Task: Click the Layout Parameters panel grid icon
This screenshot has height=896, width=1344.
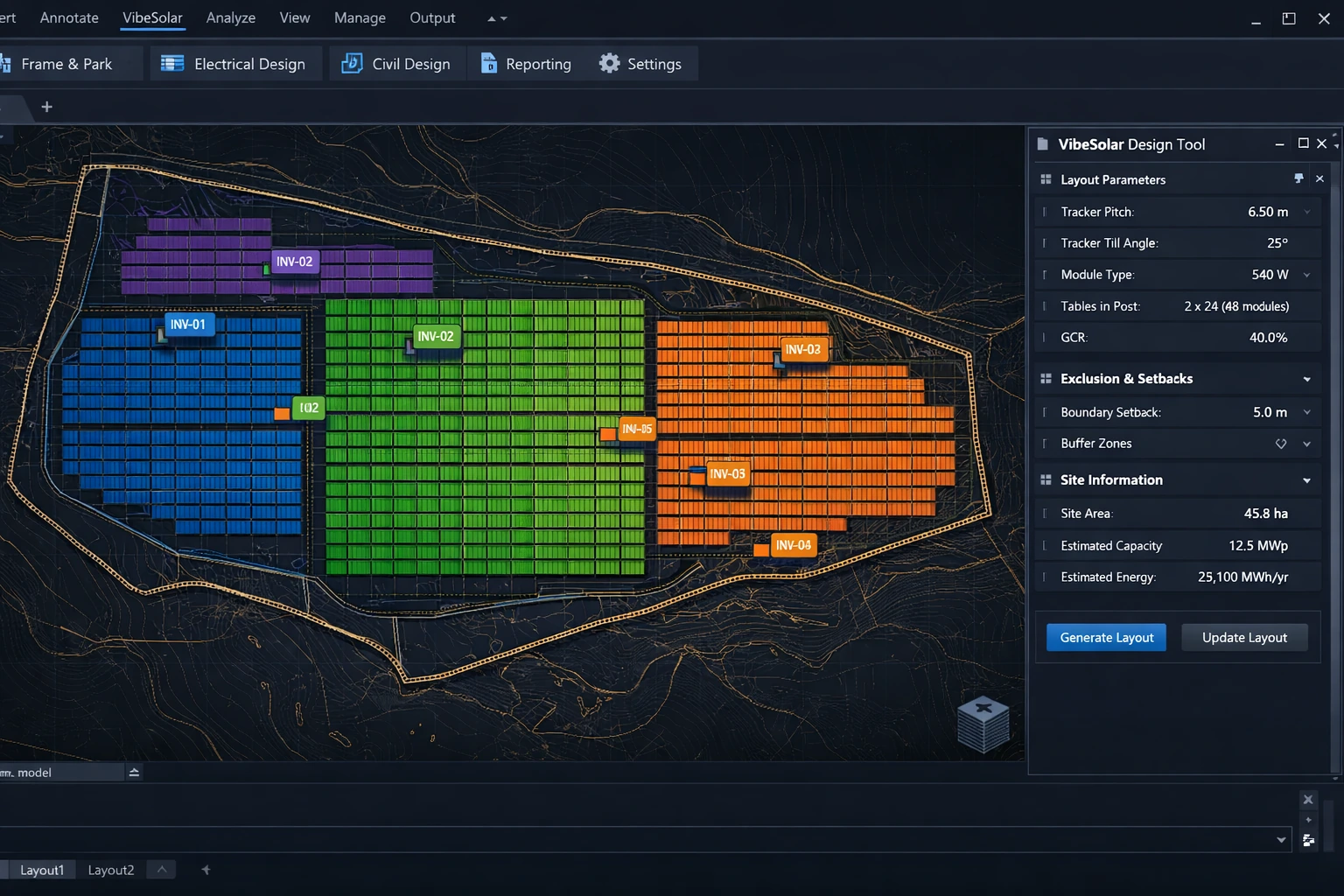Action: coord(1046,178)
